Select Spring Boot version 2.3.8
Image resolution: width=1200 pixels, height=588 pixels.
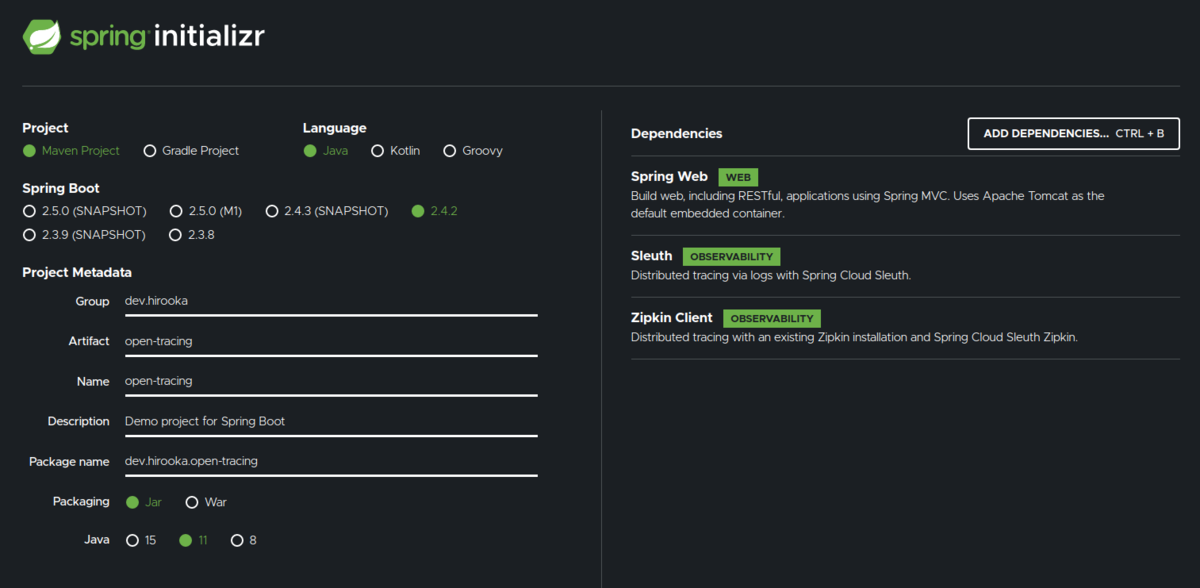[x=192, y=235]
